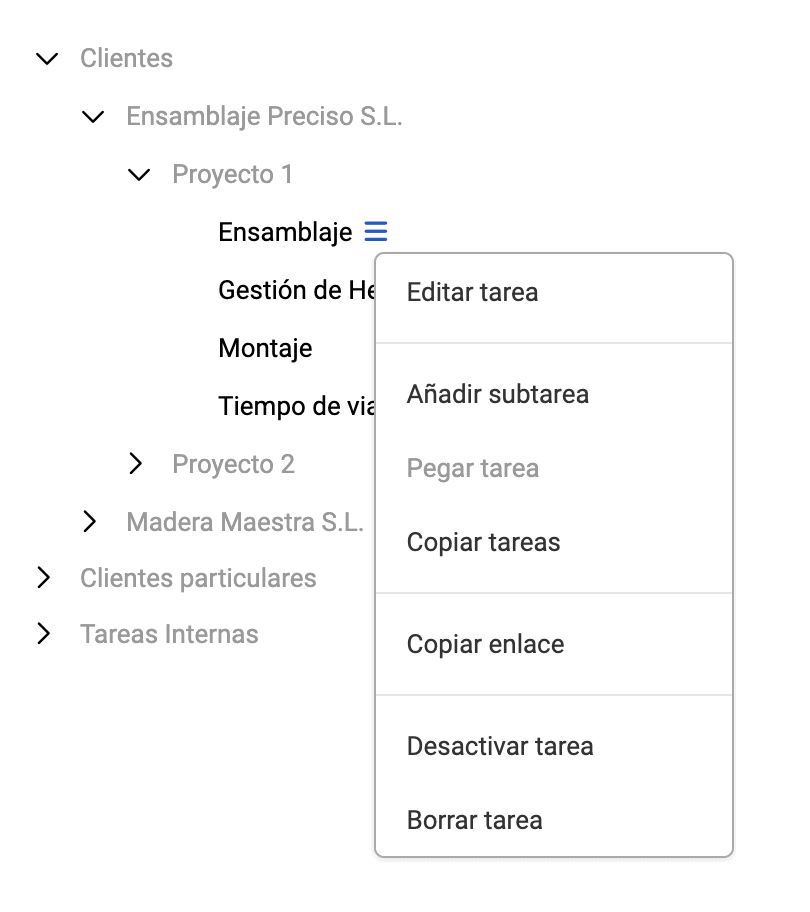Click Borrar tarea menu item

474,820
